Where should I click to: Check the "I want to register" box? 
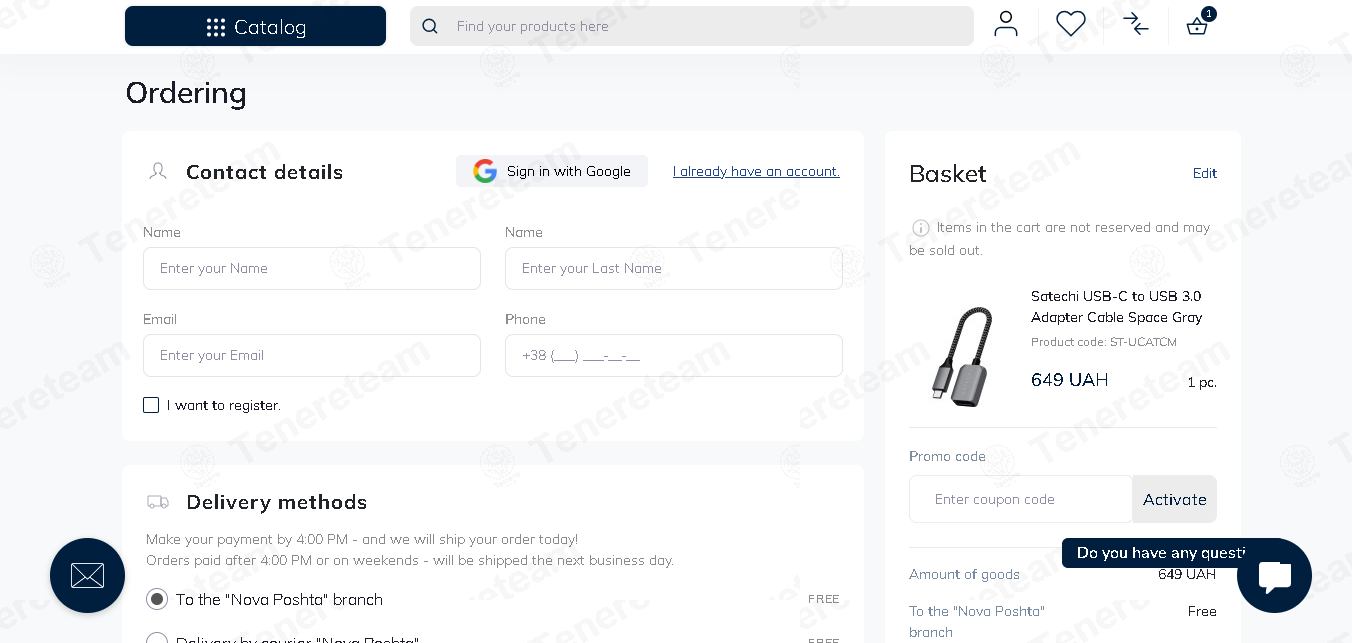(151, 405)
